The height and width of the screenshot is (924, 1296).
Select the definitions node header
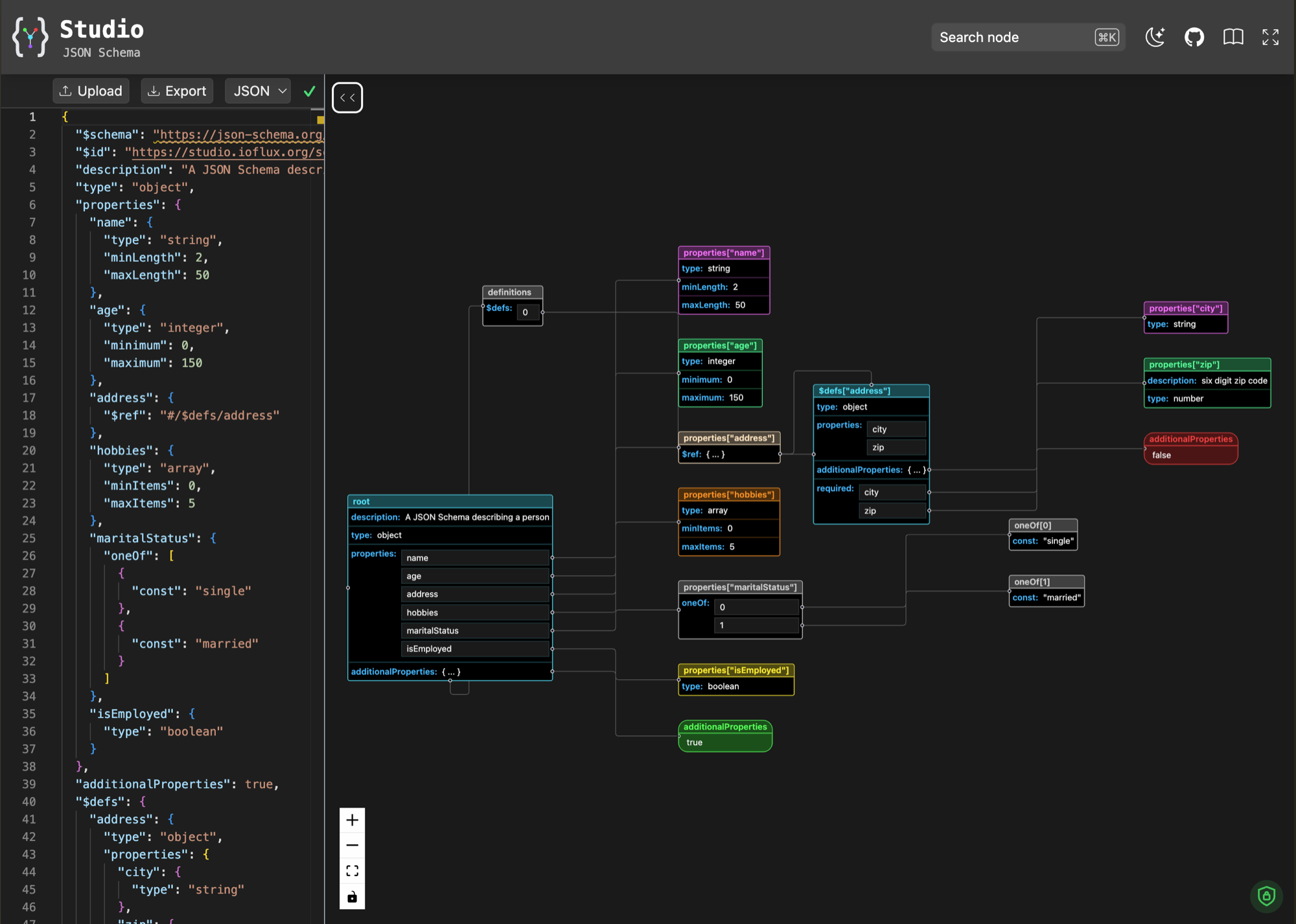pos(513,292)
